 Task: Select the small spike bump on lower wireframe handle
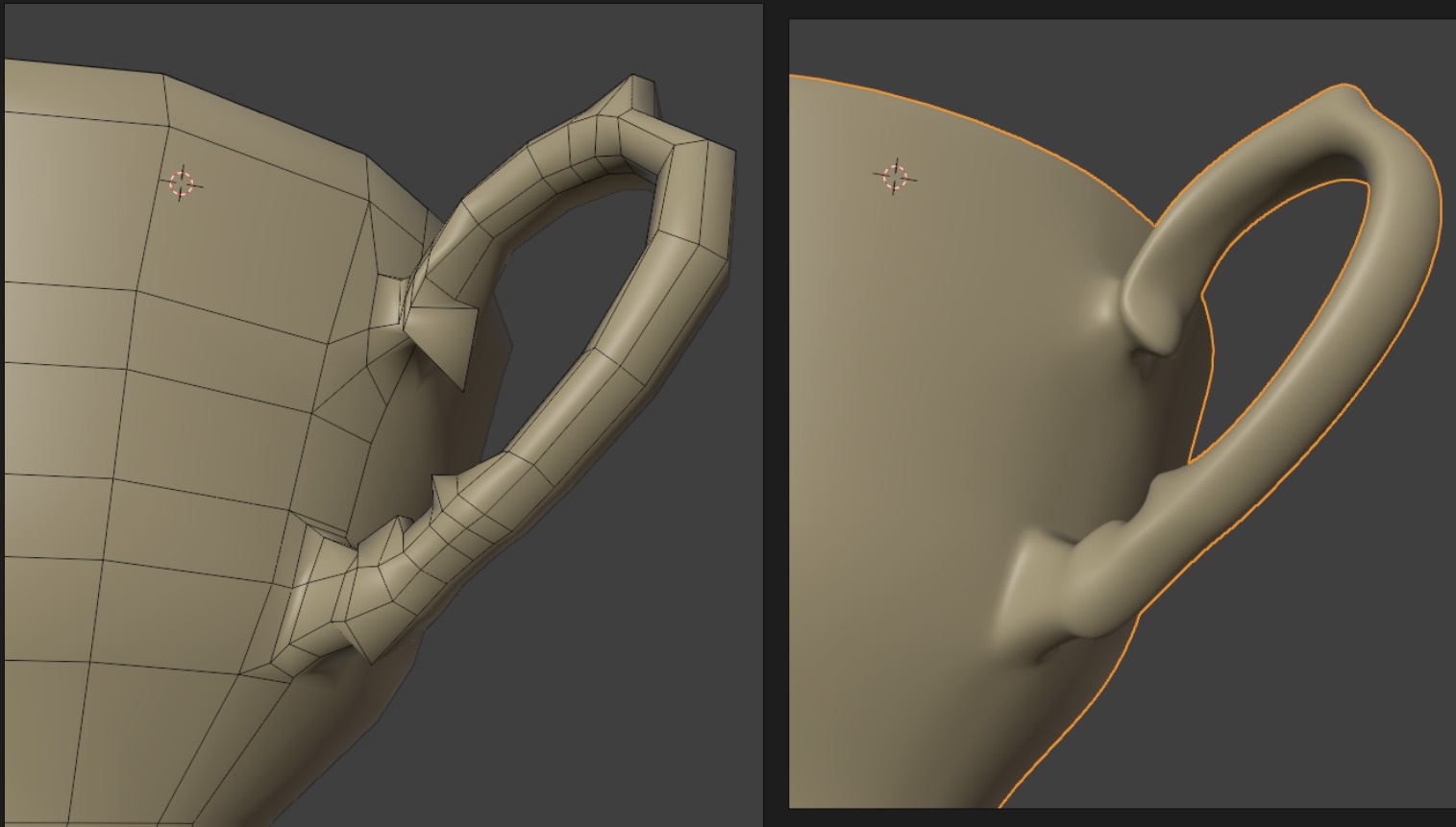[444, 492]
